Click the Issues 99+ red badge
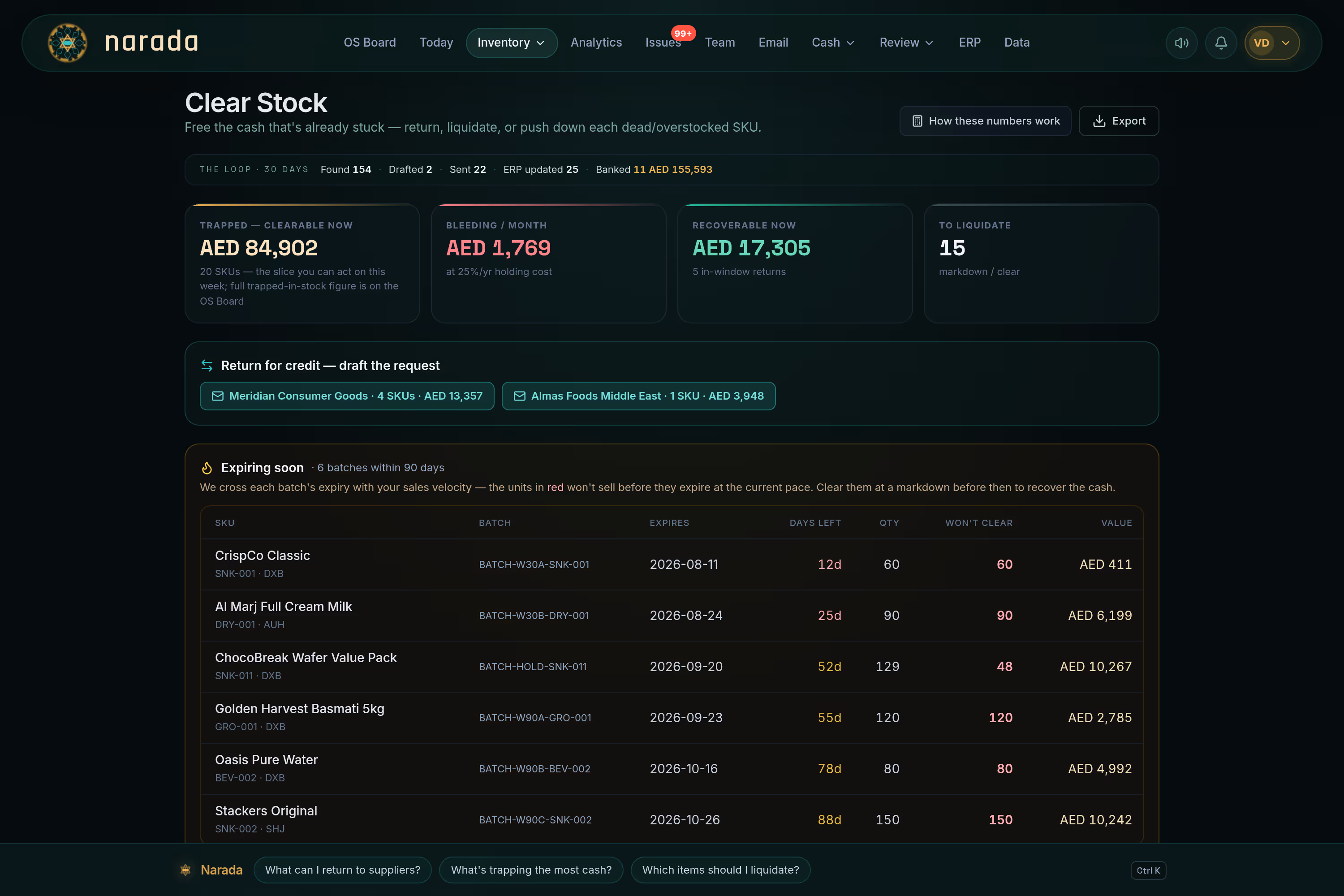 (683, 33)
